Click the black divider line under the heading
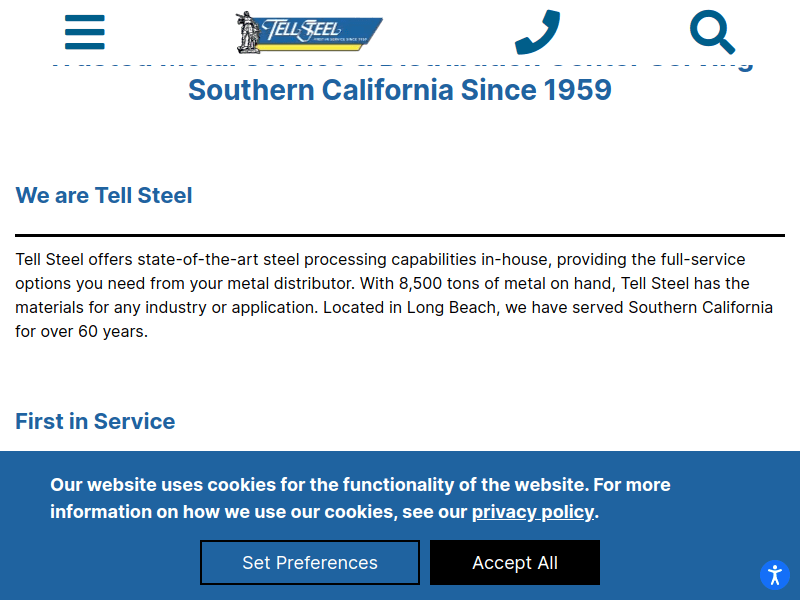This screenshot has width=800, height=600. click(400, 235)
